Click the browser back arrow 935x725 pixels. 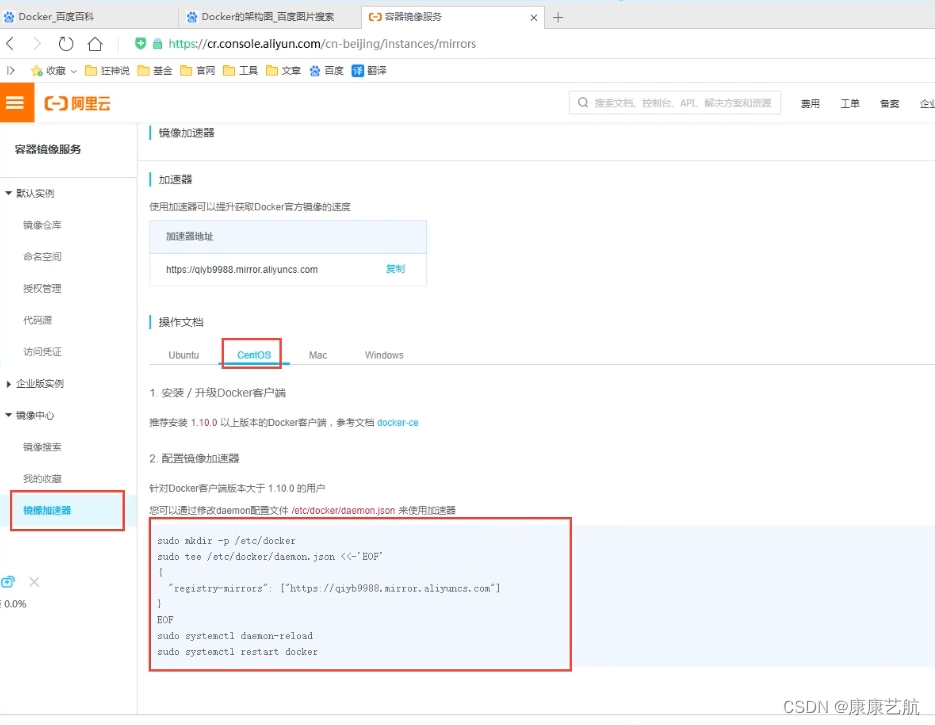10,44
